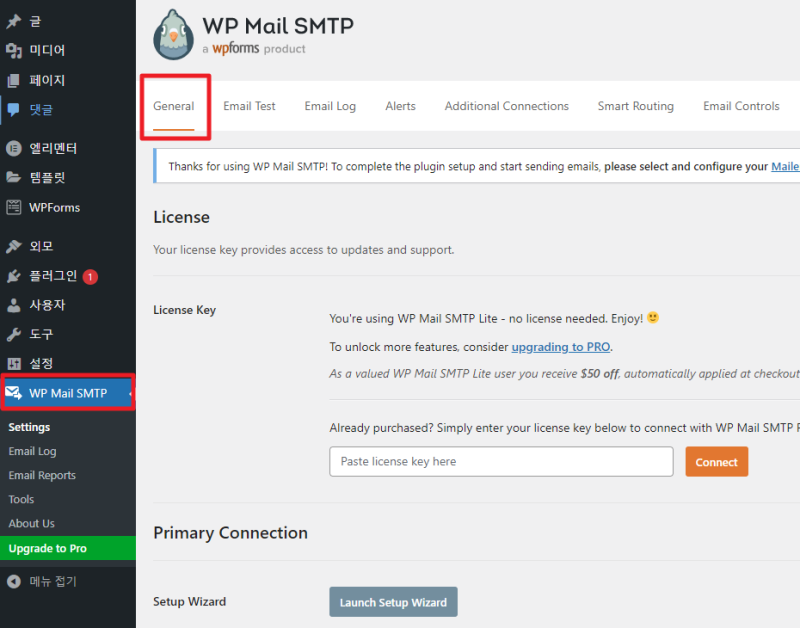The height and width of the screenshot is (628, 800).
Task: Open the Additional Connections tab
Action: pos(507,106)
